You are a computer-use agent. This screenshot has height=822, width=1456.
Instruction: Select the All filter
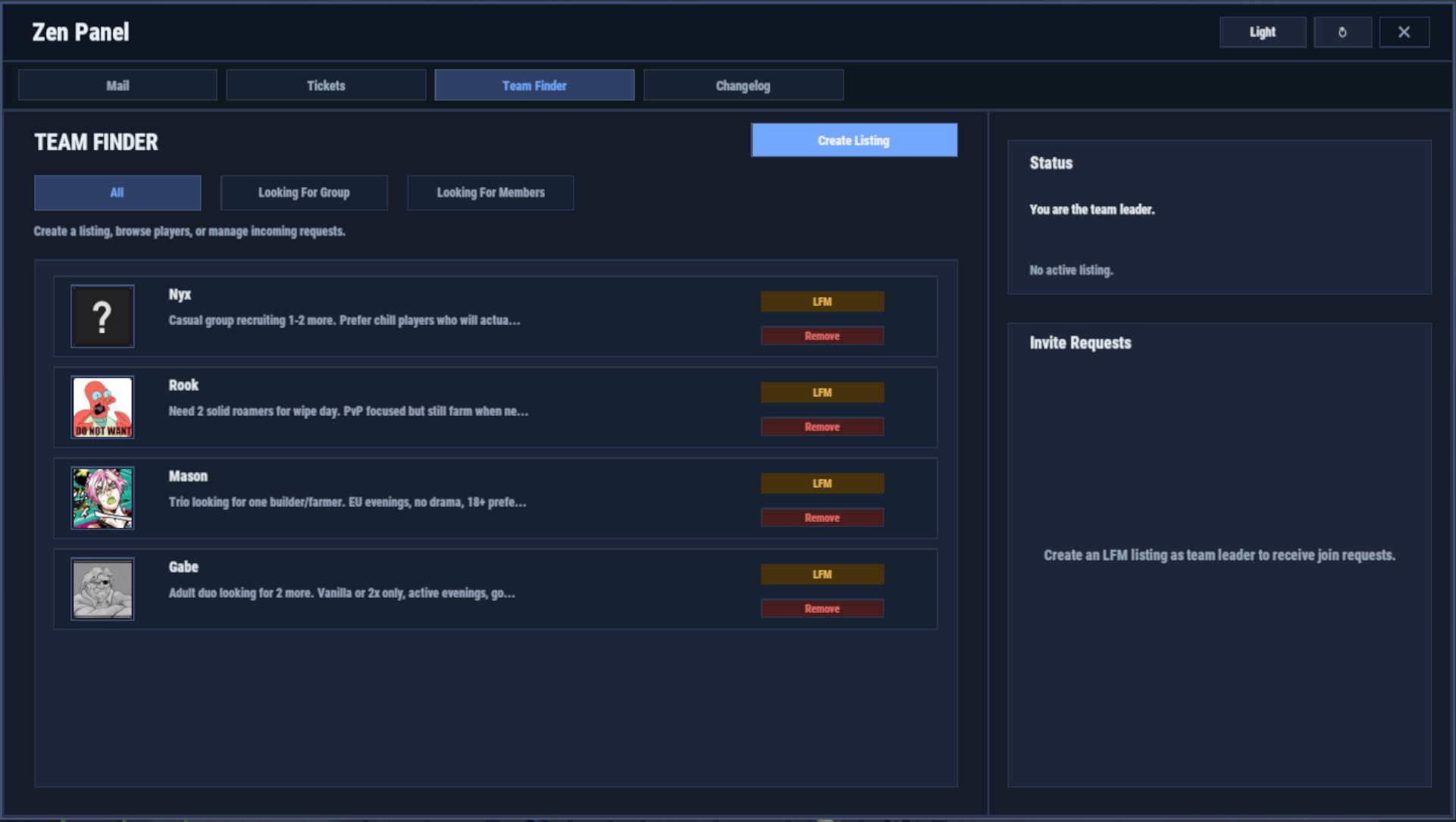[x=117, y=192]
